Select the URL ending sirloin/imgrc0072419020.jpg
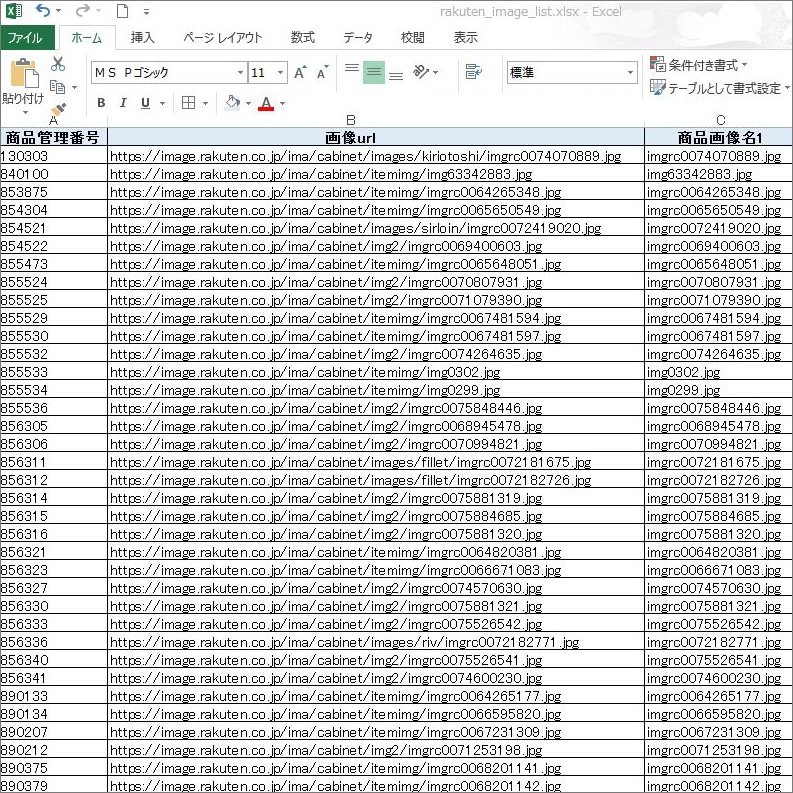The width and height of the screenshot is (793, 793). [376, 228]
